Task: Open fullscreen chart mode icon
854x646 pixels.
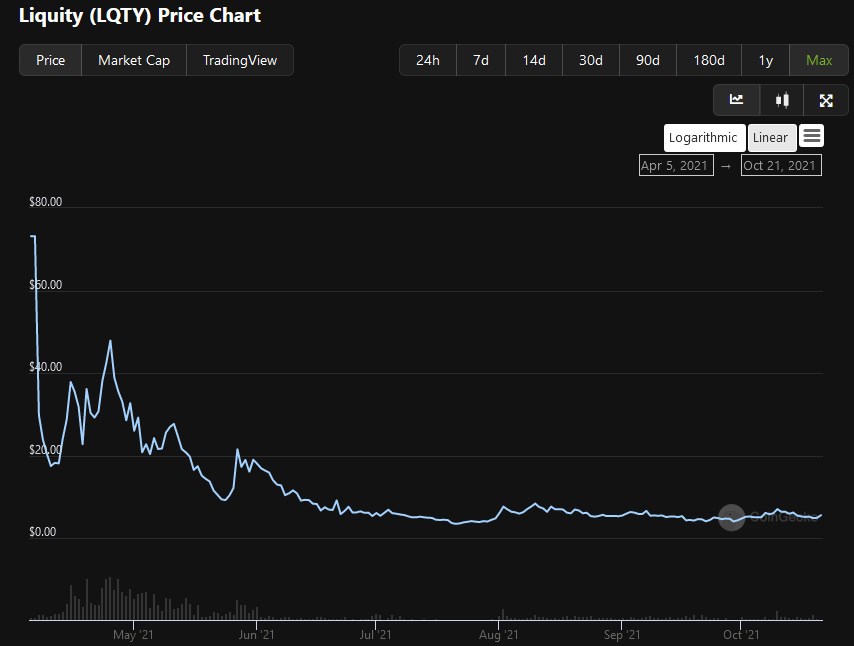Action: point(826,100)
